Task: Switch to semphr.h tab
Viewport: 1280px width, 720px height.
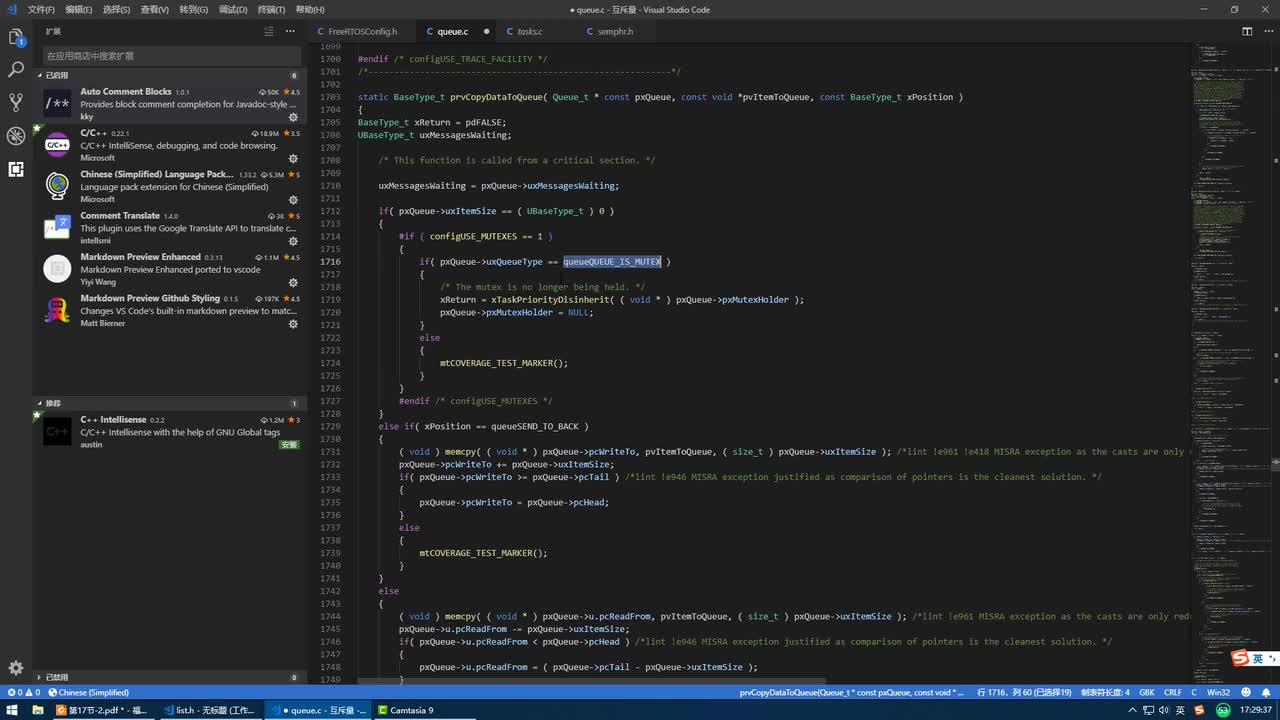Action: (x=615, y=32)
